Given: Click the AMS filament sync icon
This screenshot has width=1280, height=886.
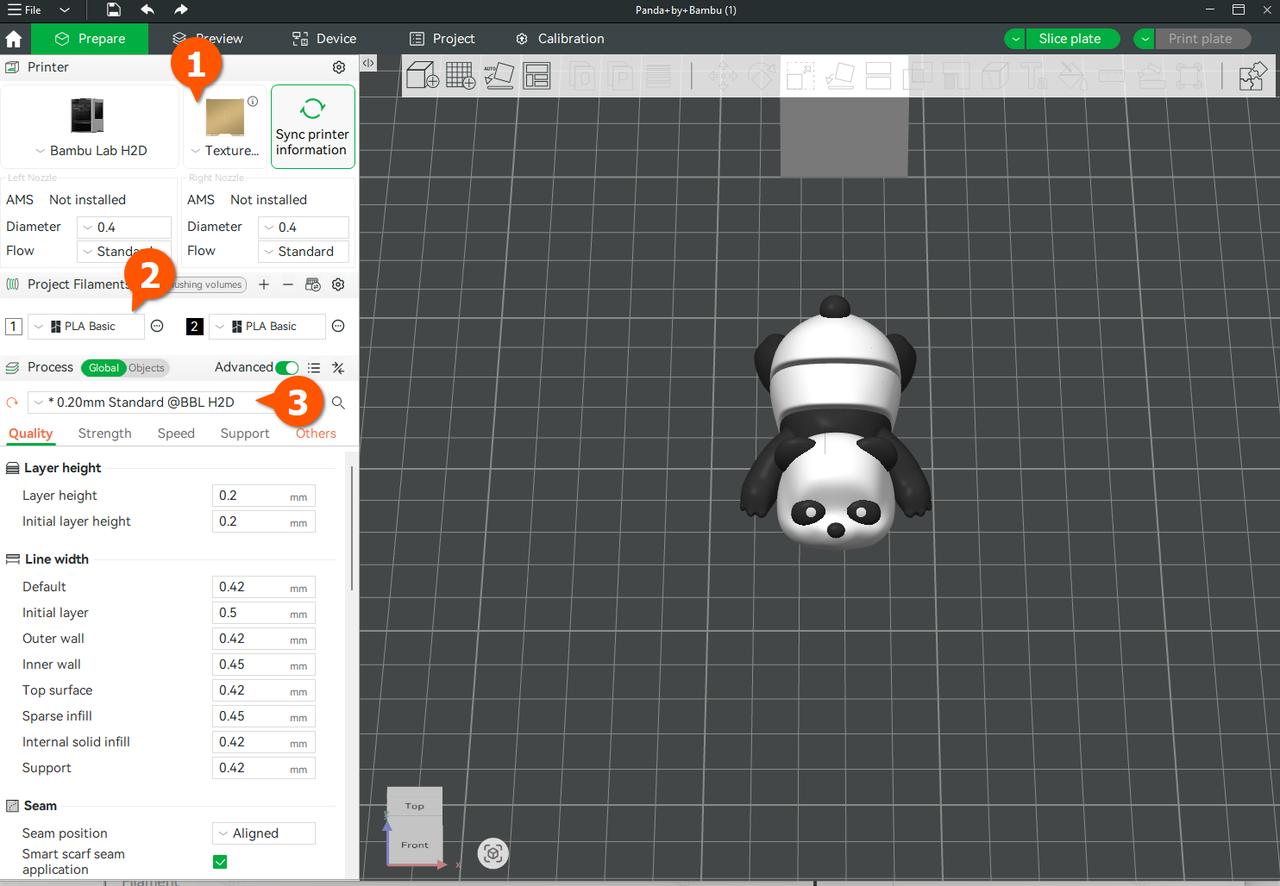Looking at the screenshot, I should point(313,285).
